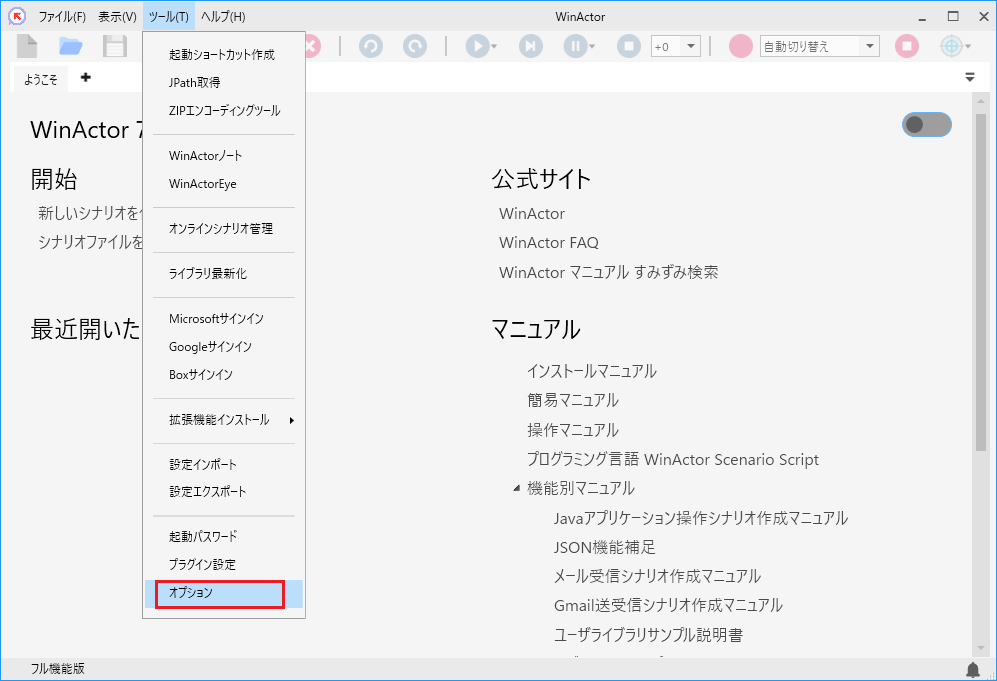Open Javaアプリケーション操作シナリオ作成マニュアル
Screen dimensions: 997x681
point(701,519)
